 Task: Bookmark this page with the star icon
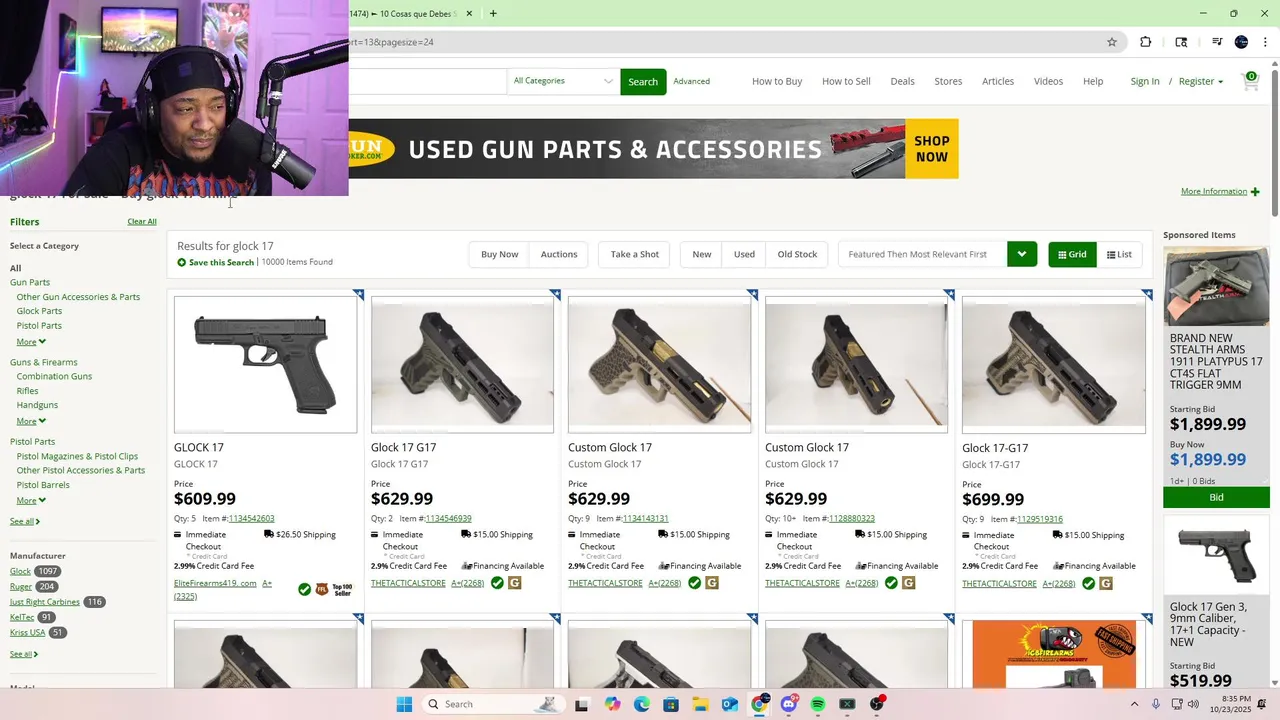tap(1111, 42)
